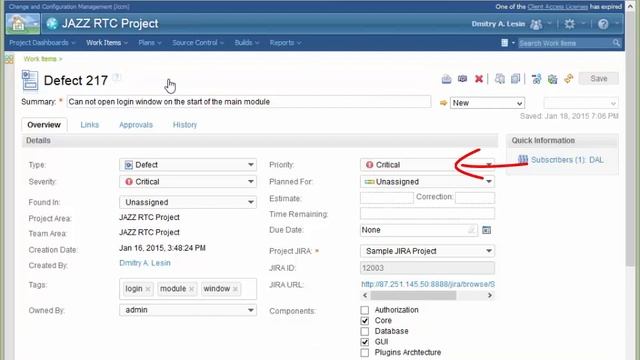This screenshot has height=360, width=640.
Task: Click the small icon at the left page edge
Action: (9, 59)
